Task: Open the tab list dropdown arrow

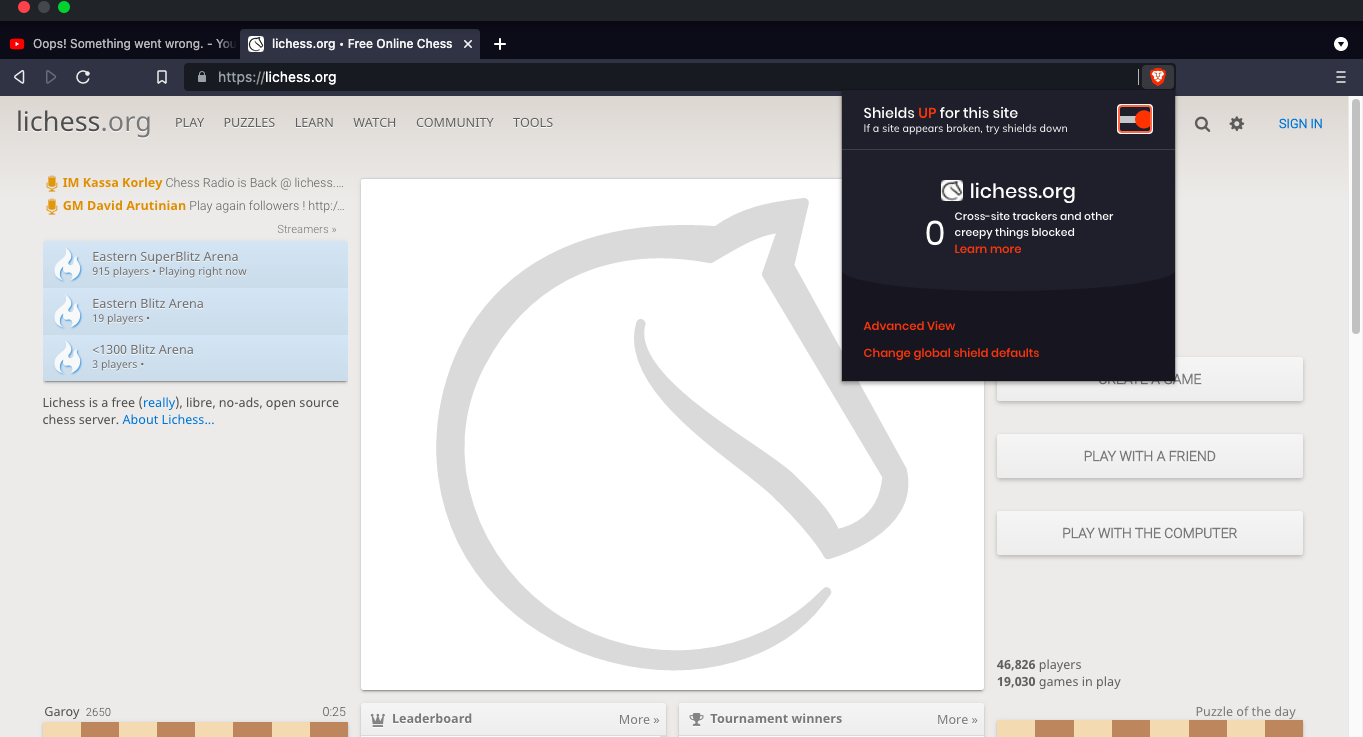Action: click(1341, 44)
